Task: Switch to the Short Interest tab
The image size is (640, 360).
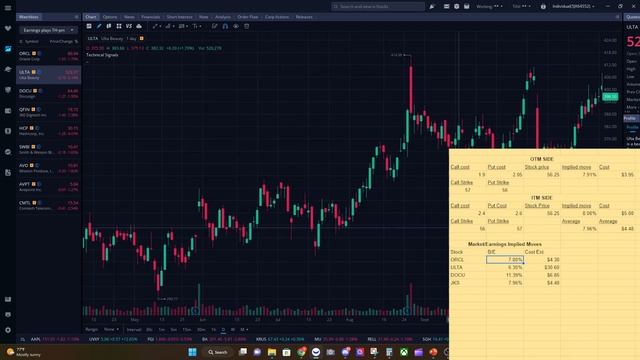Action: [x=180, y=17]
